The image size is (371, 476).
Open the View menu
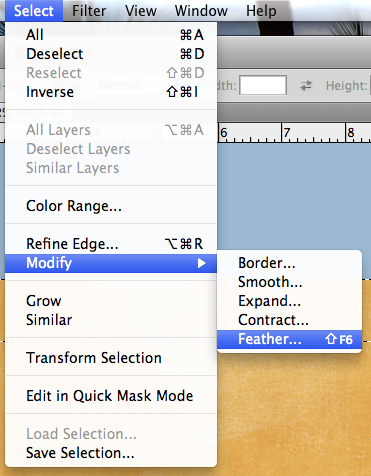point(141,11)
